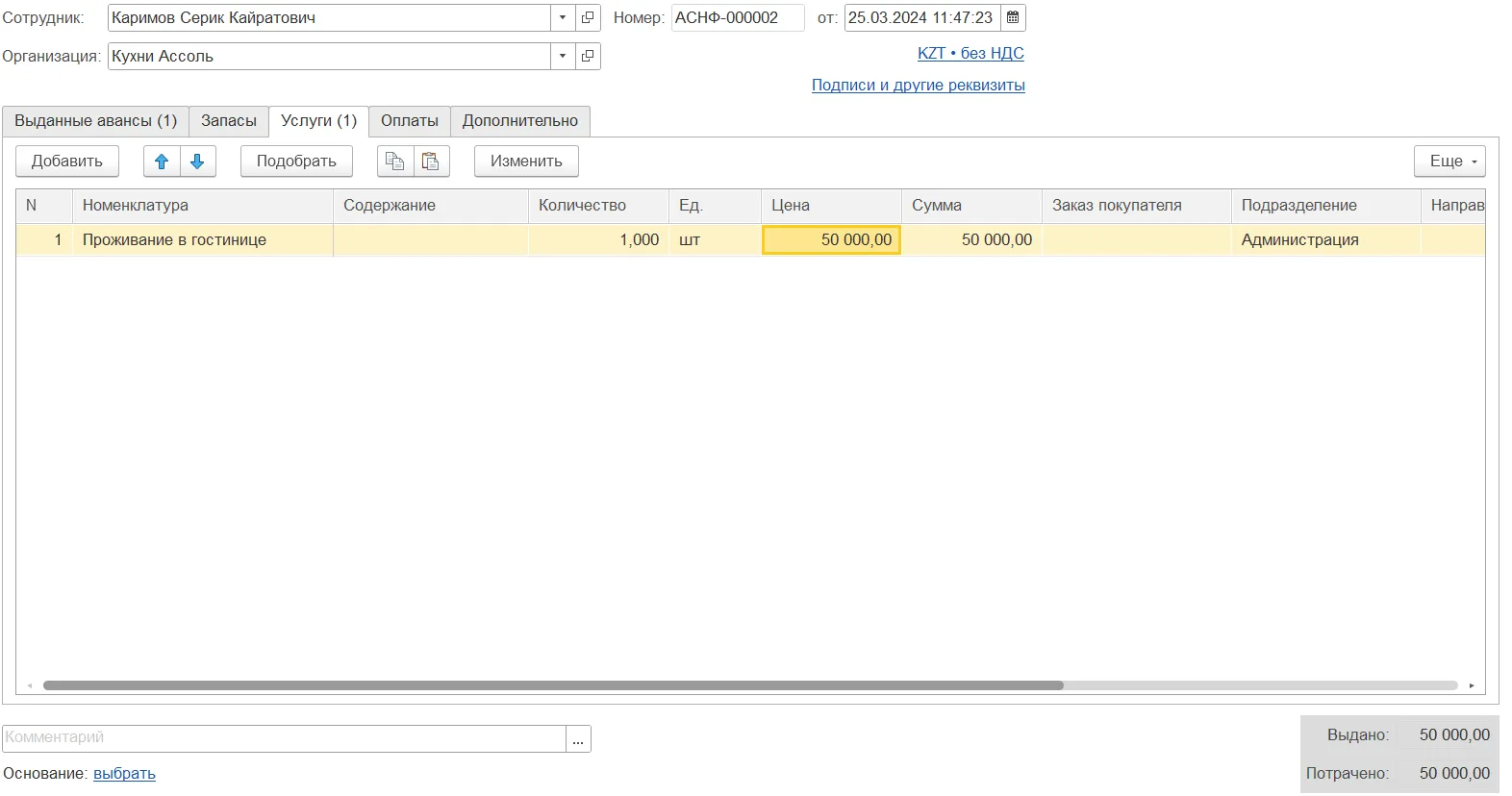1512x796 pixels.
Task: Open the Еще menu
Action: coord(1449,162)
